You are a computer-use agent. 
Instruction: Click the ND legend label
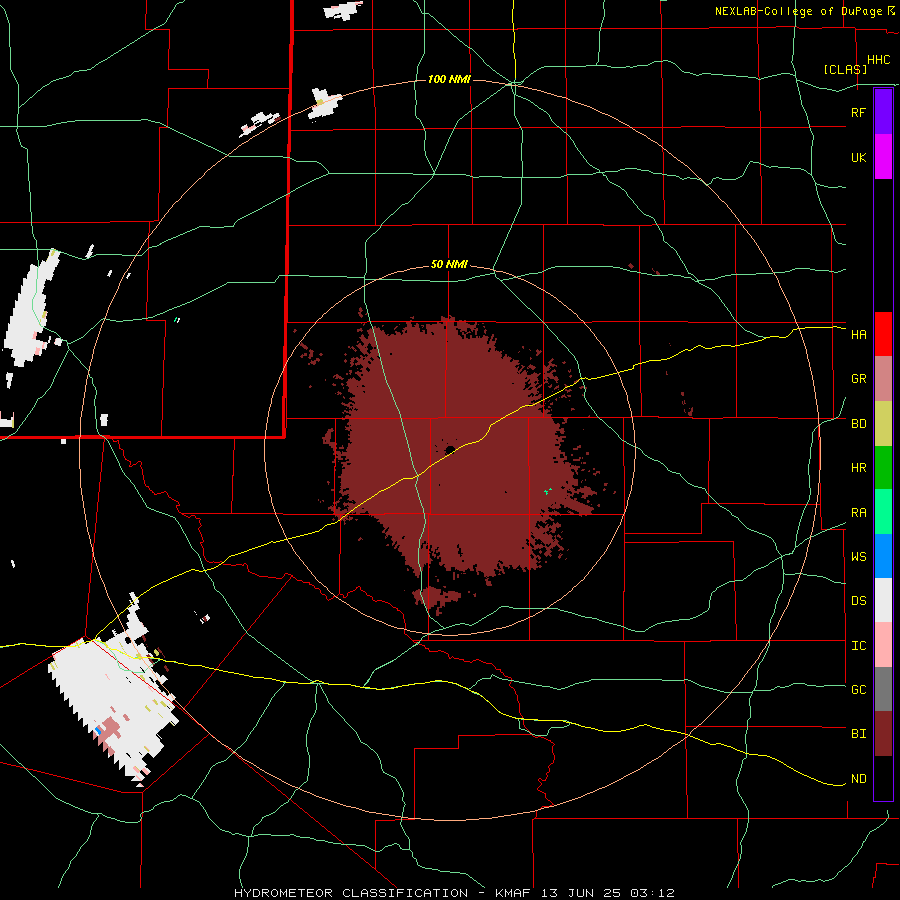coord(858,778)
